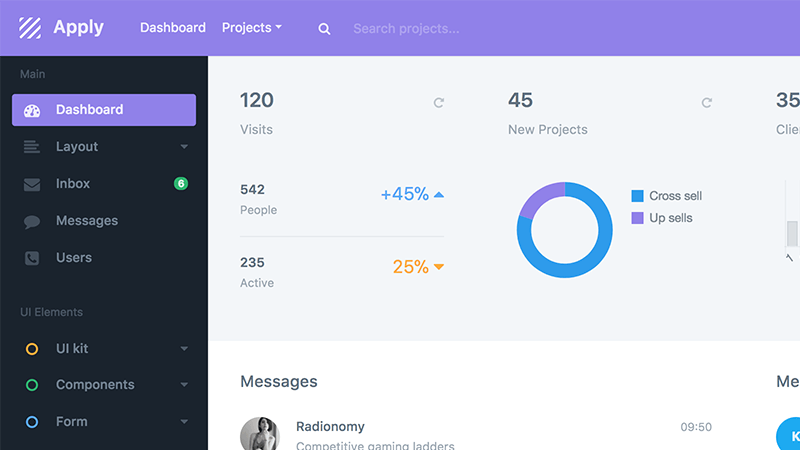Image resolution: width=800 pixels, height=450 pixels.
Task: Click the search magnifier icon
Action: tap(324, 29)
